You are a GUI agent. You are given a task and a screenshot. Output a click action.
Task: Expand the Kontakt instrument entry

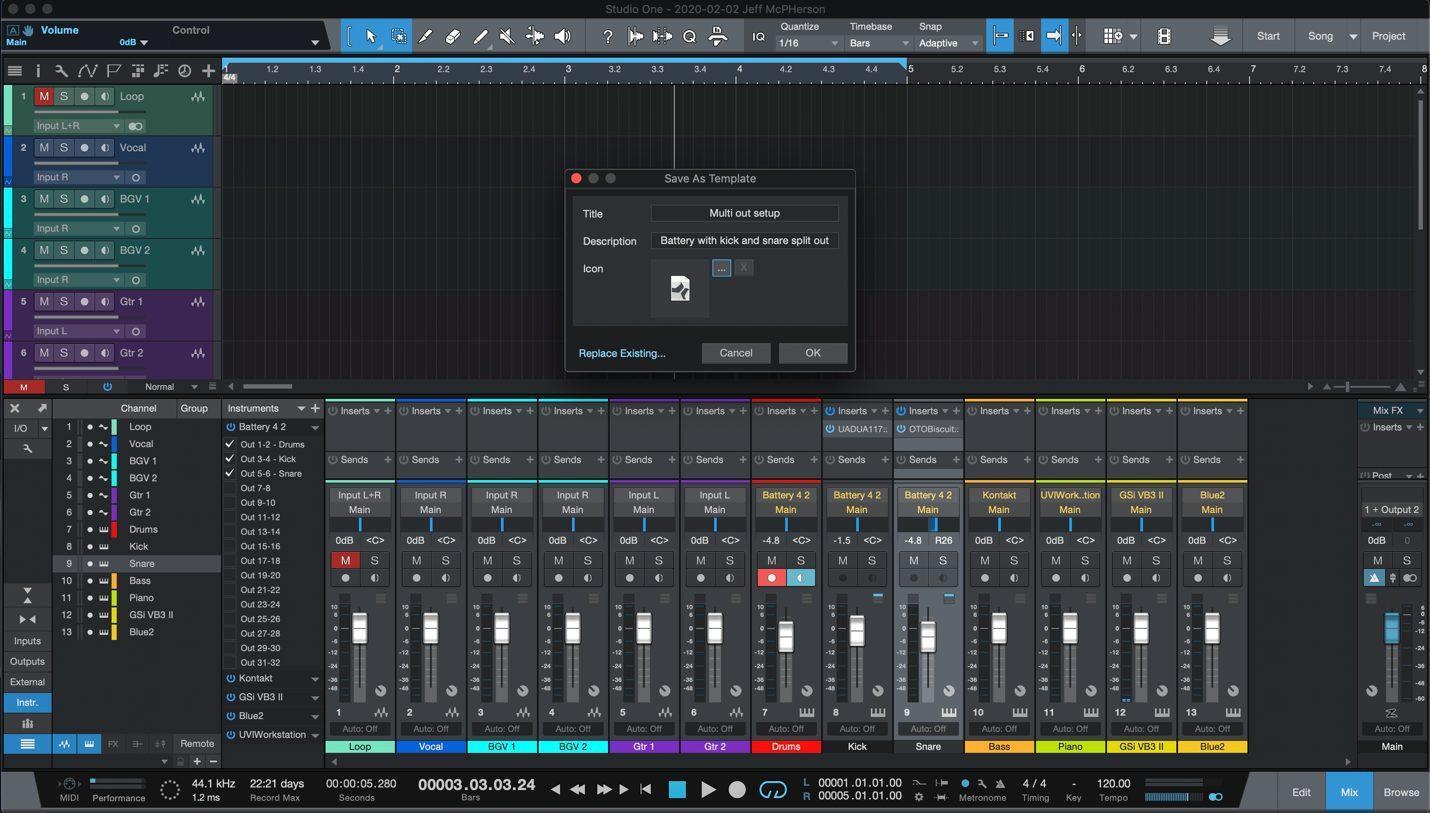[315, 678]
